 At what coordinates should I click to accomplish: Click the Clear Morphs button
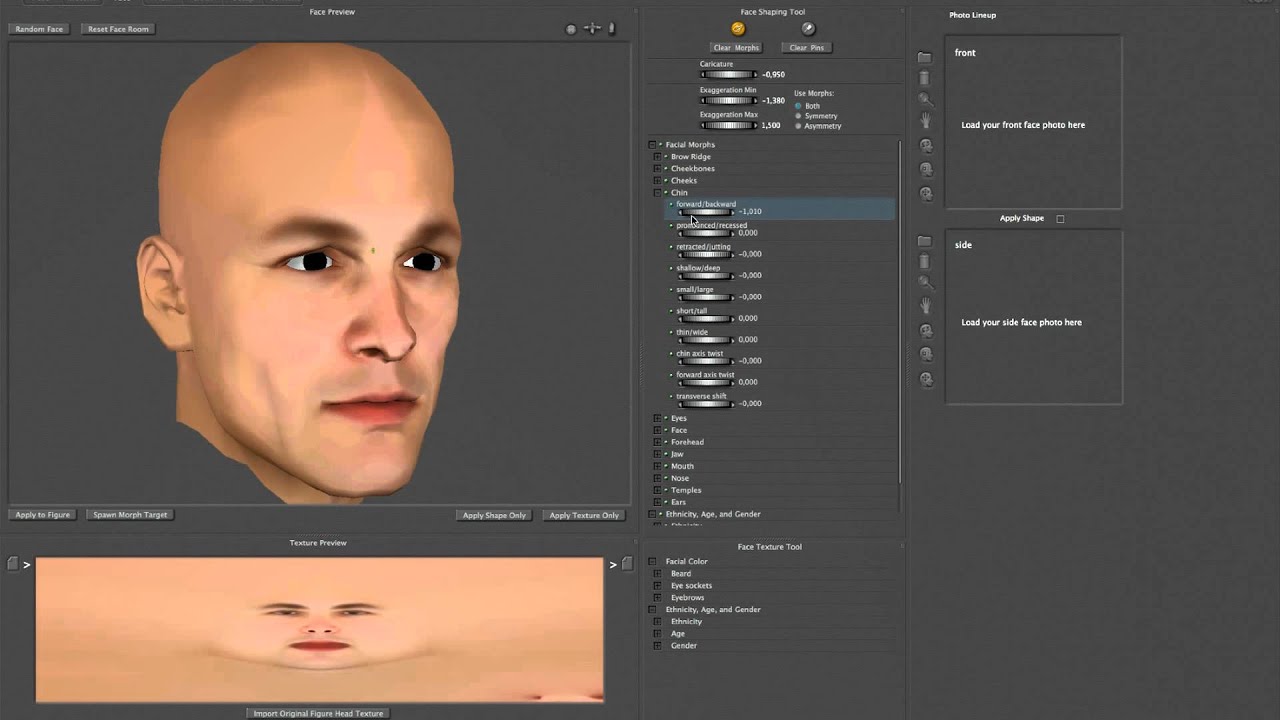pos(736,48)
